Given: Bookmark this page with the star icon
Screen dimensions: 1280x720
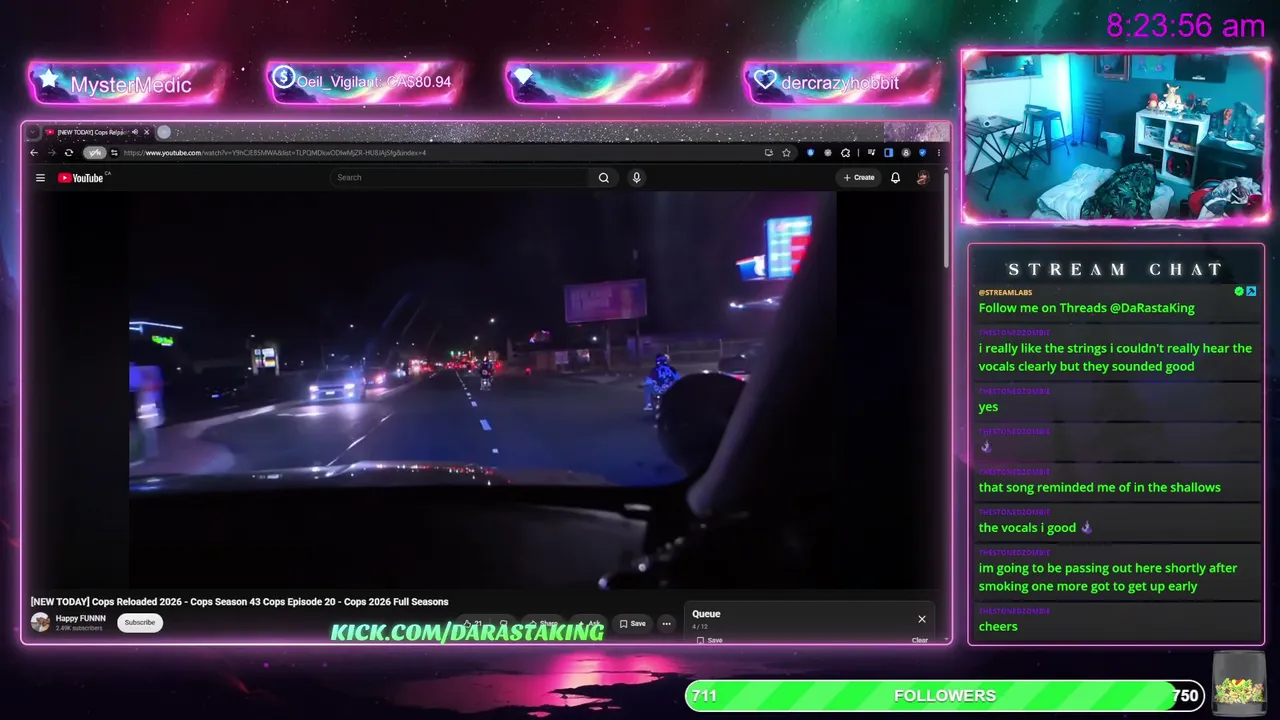Looking at the screenshot, I should pos(787,153).
